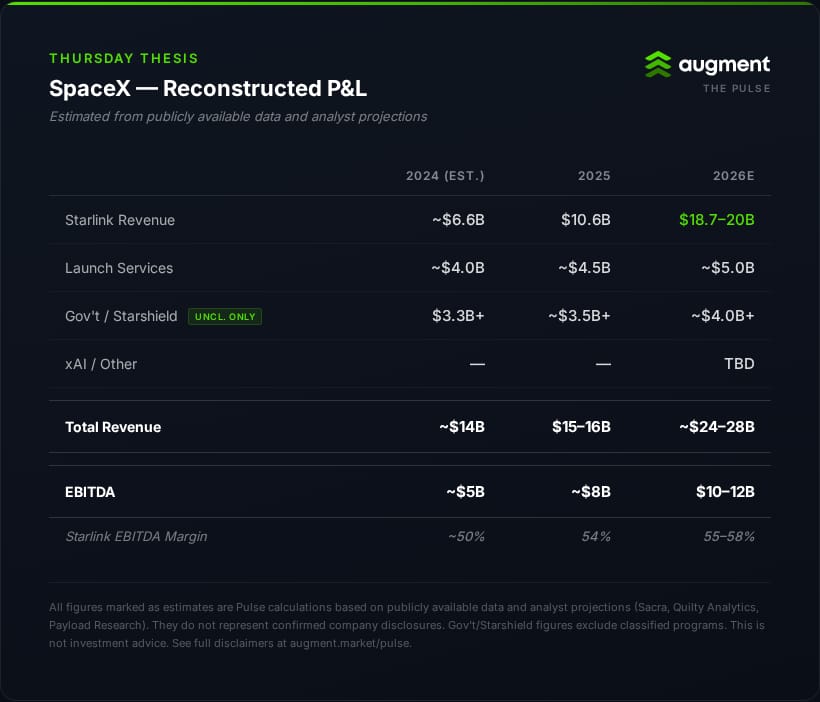Screen dimensions: 820x702
Task: Click the 'UNCL. ONLY' green badge
Action: click(x=225, y=316)
